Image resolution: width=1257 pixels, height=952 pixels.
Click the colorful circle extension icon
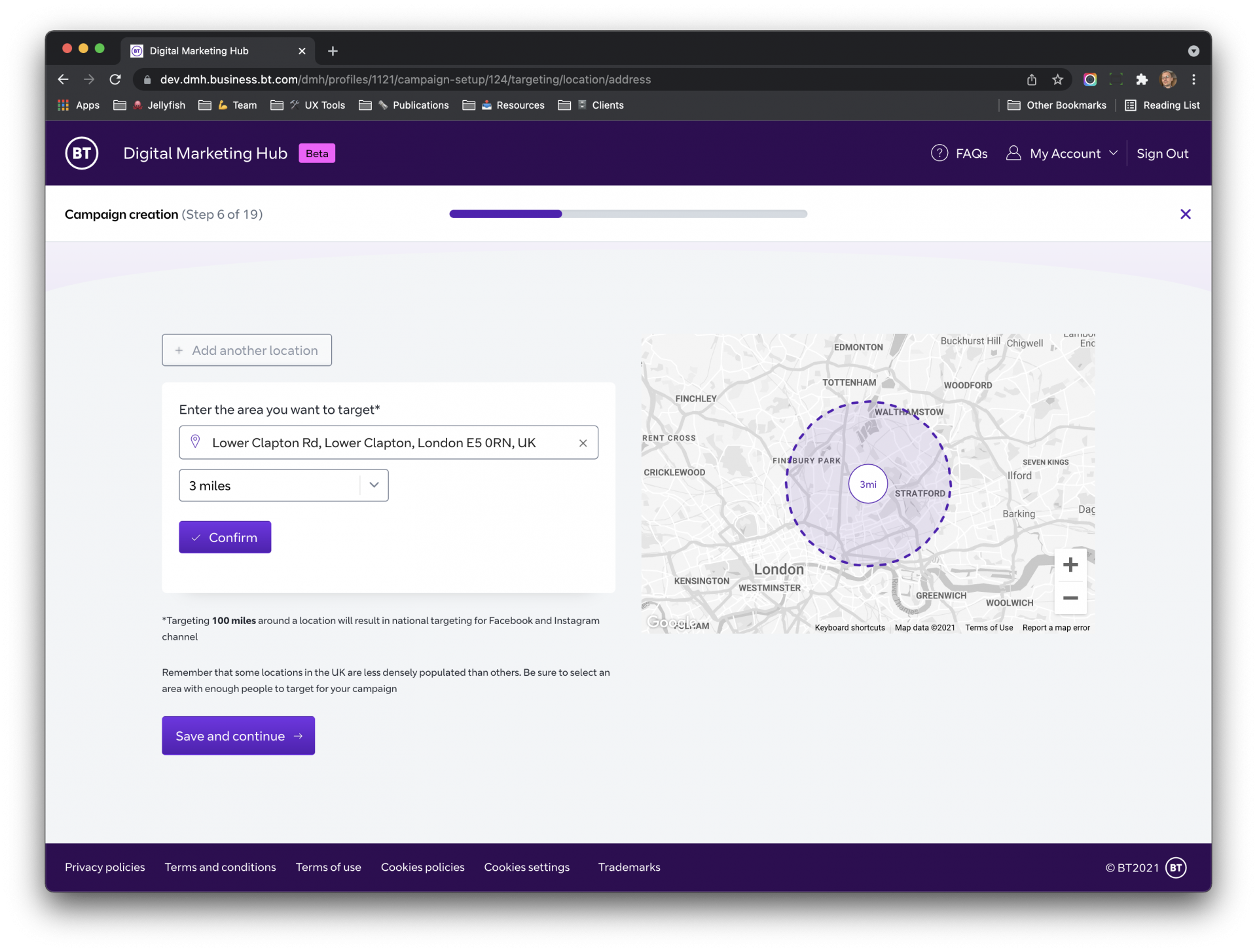coord(1090,79)
